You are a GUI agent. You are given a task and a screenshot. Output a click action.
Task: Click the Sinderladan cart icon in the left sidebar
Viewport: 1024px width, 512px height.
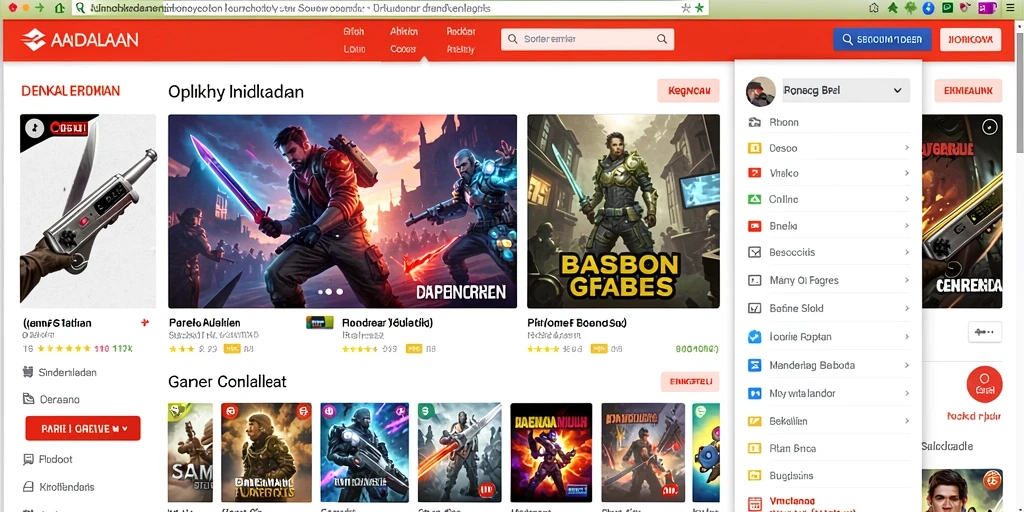(27, 372)
